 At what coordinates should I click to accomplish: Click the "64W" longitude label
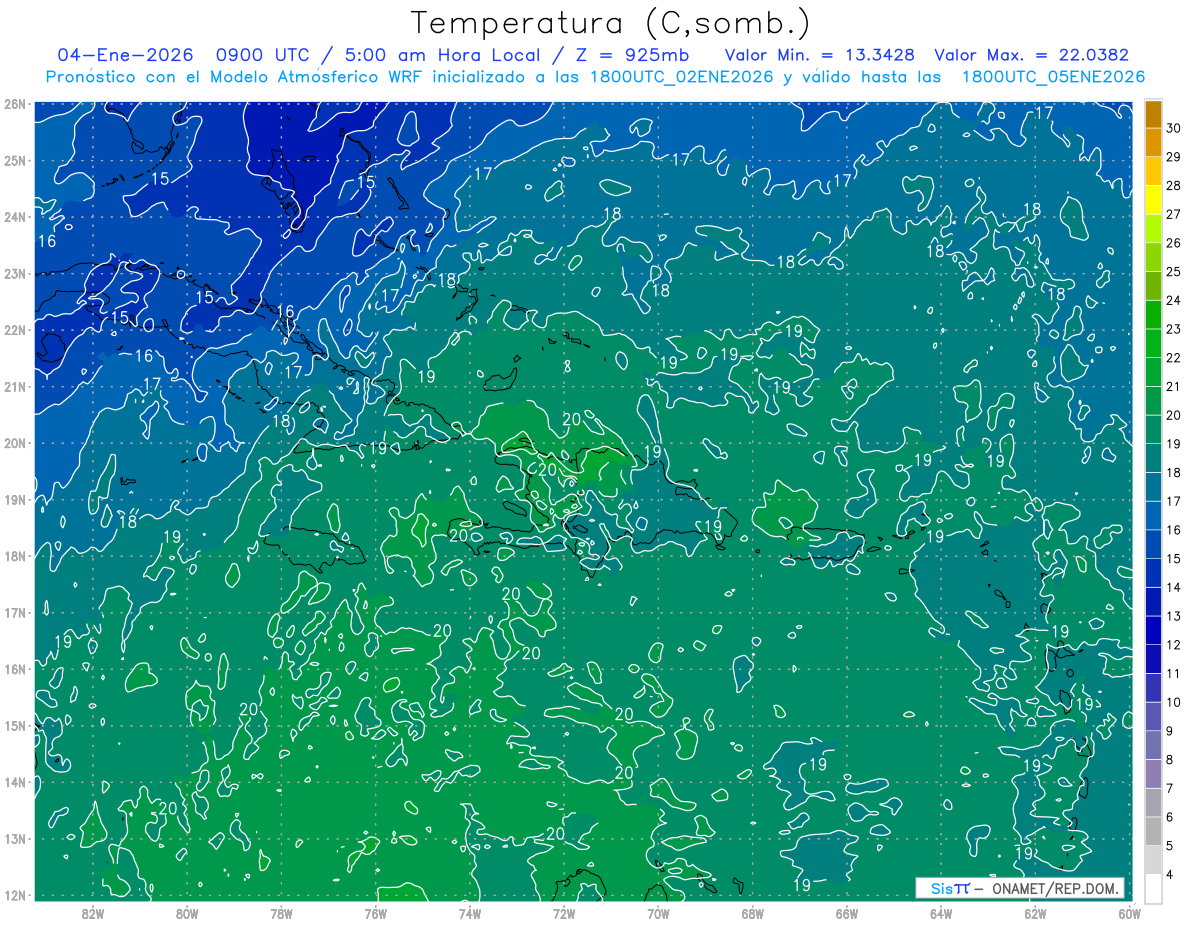[941, 913]
